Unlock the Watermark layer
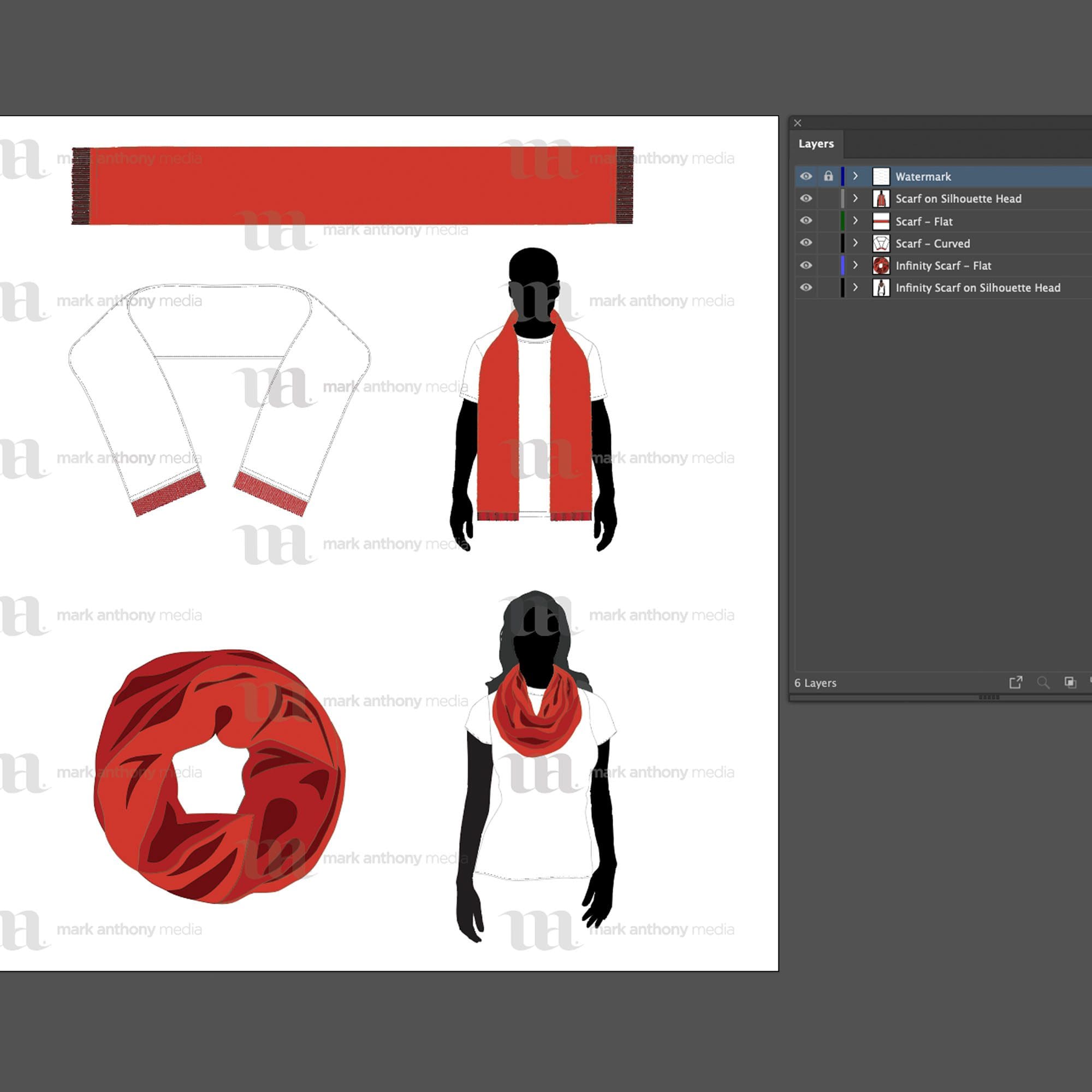 coord(829,176)
